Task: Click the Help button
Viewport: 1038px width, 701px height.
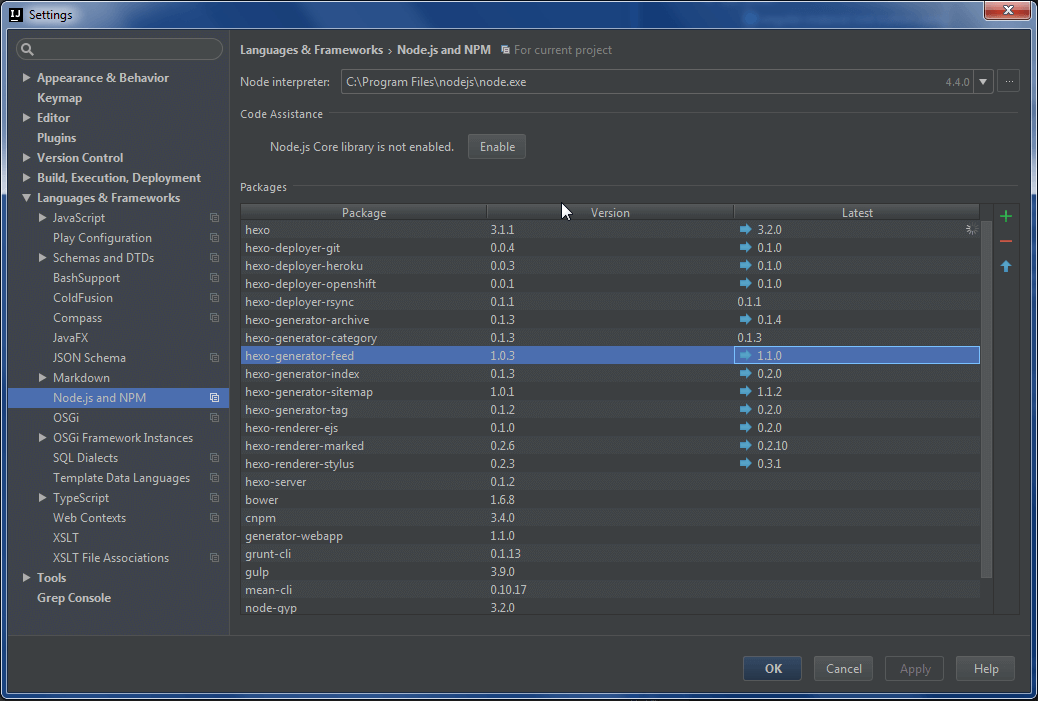Action: click(986, 669)
